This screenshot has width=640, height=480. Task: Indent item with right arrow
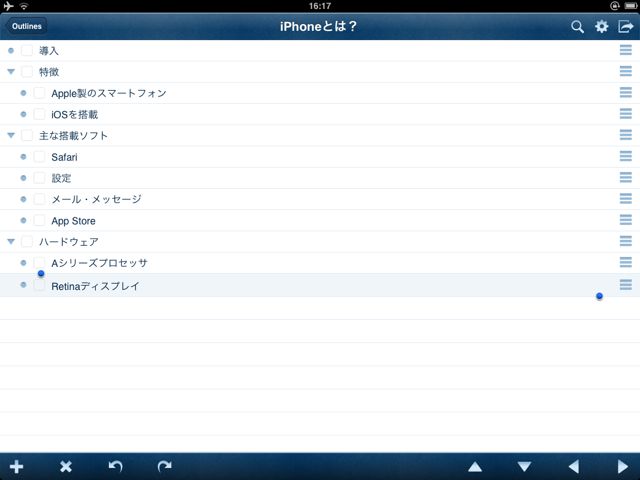(623, 466)
